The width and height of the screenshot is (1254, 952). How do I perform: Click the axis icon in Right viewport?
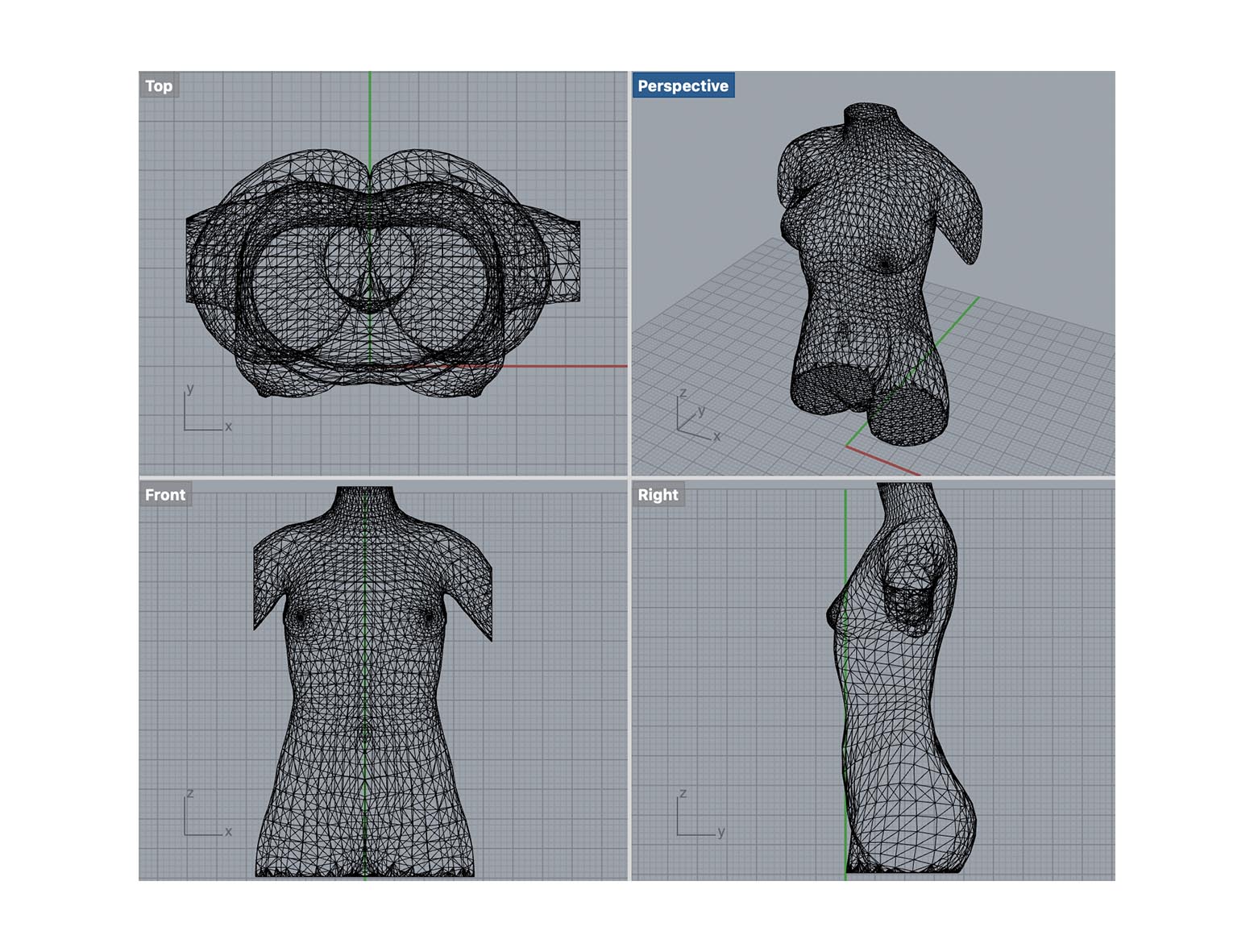click(x=700, y=813)
